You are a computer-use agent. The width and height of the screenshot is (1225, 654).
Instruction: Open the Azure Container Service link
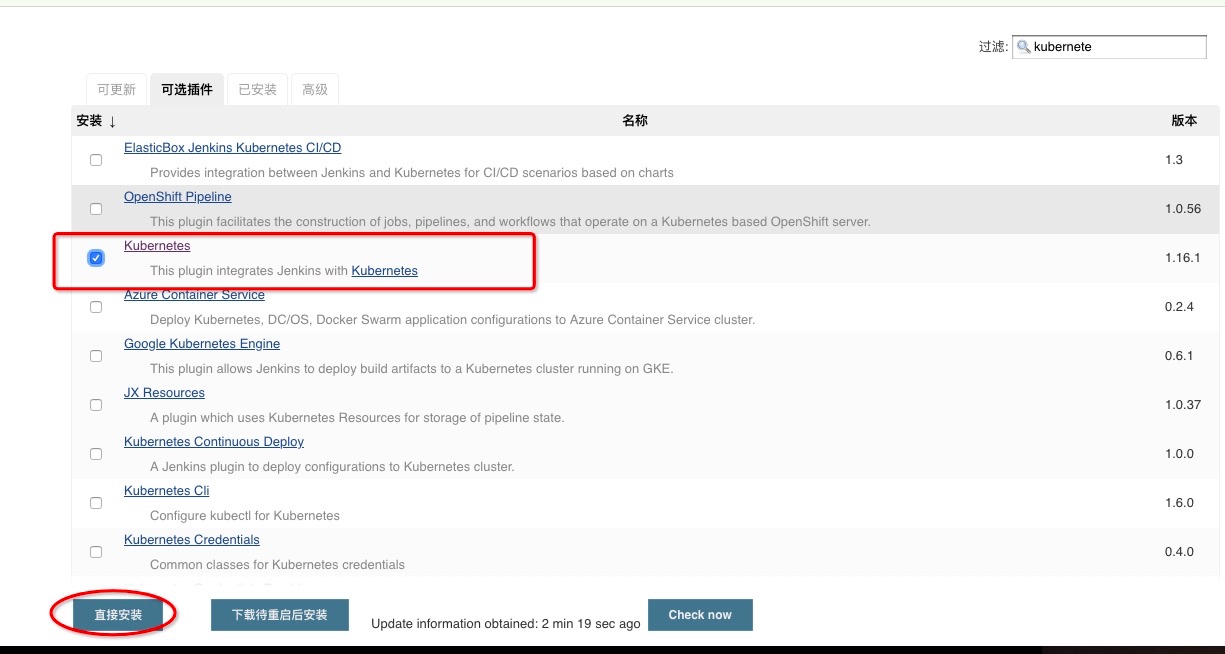tap(194, 295)
